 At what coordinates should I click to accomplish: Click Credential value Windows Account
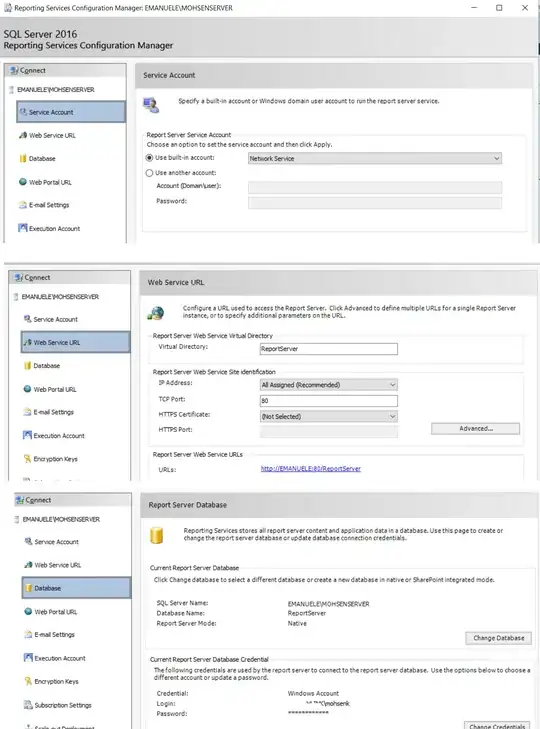(x=313, y=693)
